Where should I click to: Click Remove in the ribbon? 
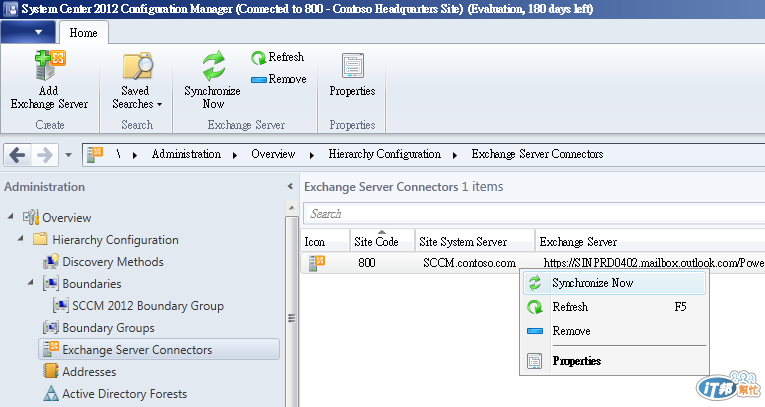[x=279, y=79]
